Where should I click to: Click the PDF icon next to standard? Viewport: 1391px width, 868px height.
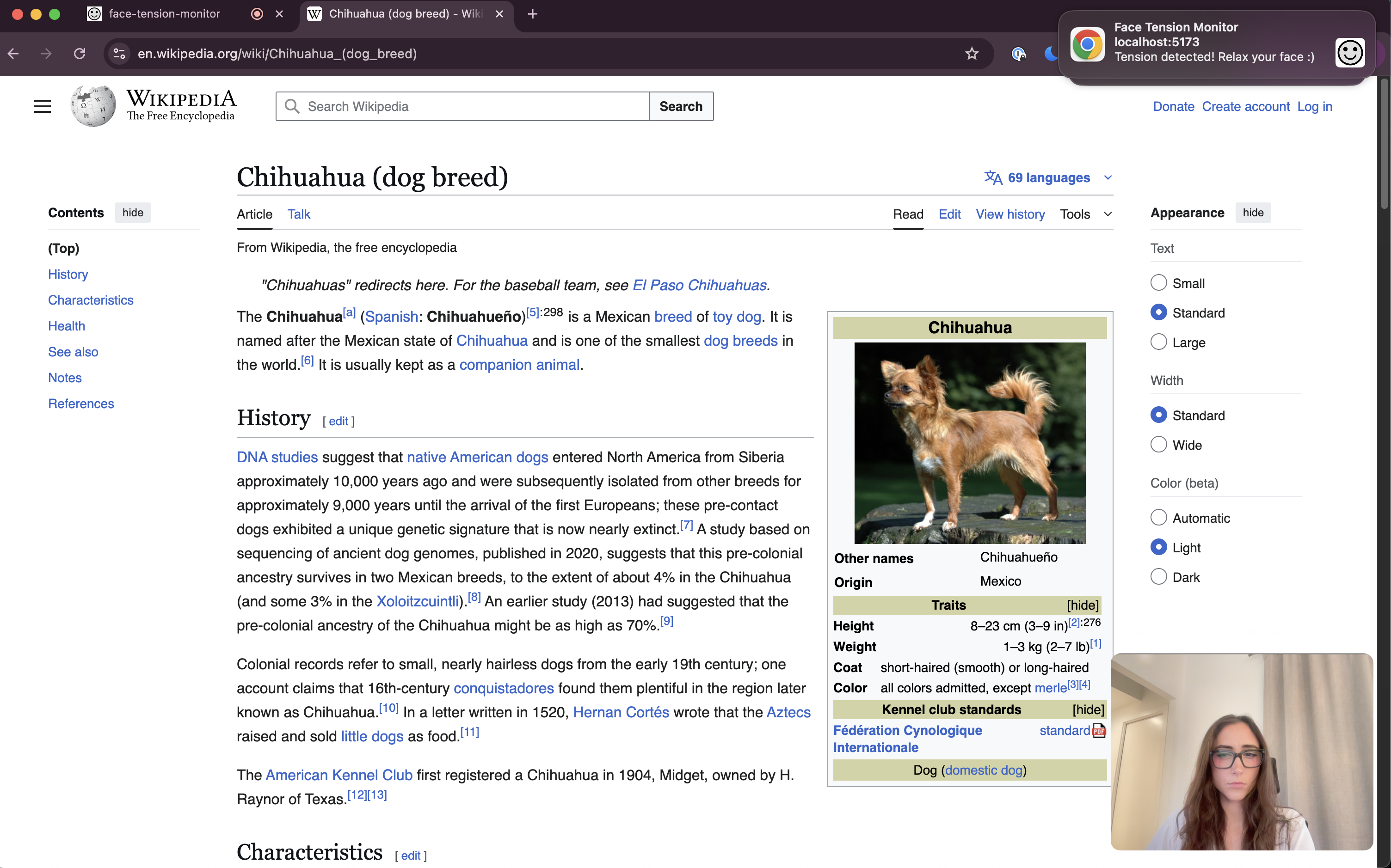[x=1099, y=730]
